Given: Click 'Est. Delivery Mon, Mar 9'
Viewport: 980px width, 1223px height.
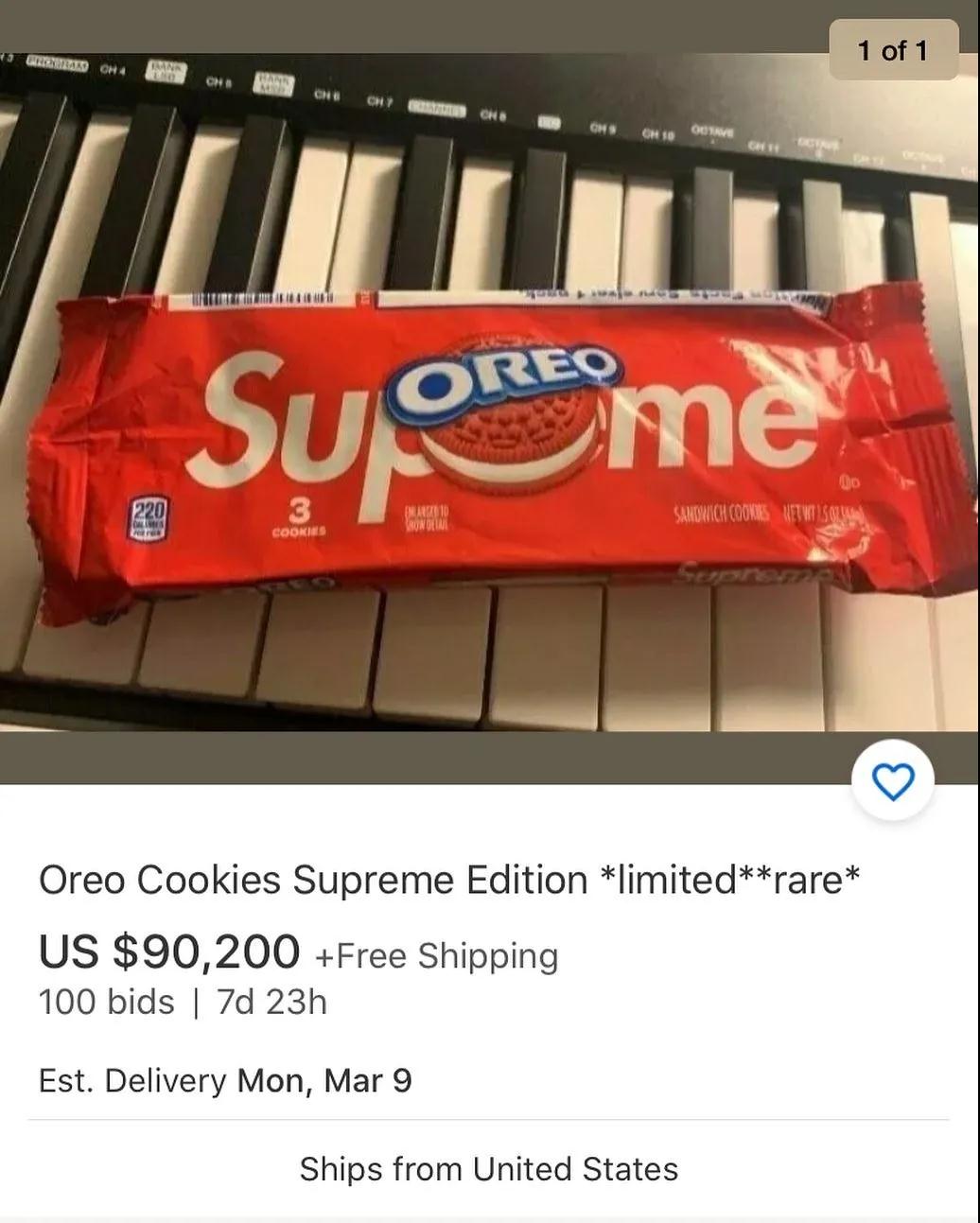Looking at the screenshot, I should [x=225, y=1080].
